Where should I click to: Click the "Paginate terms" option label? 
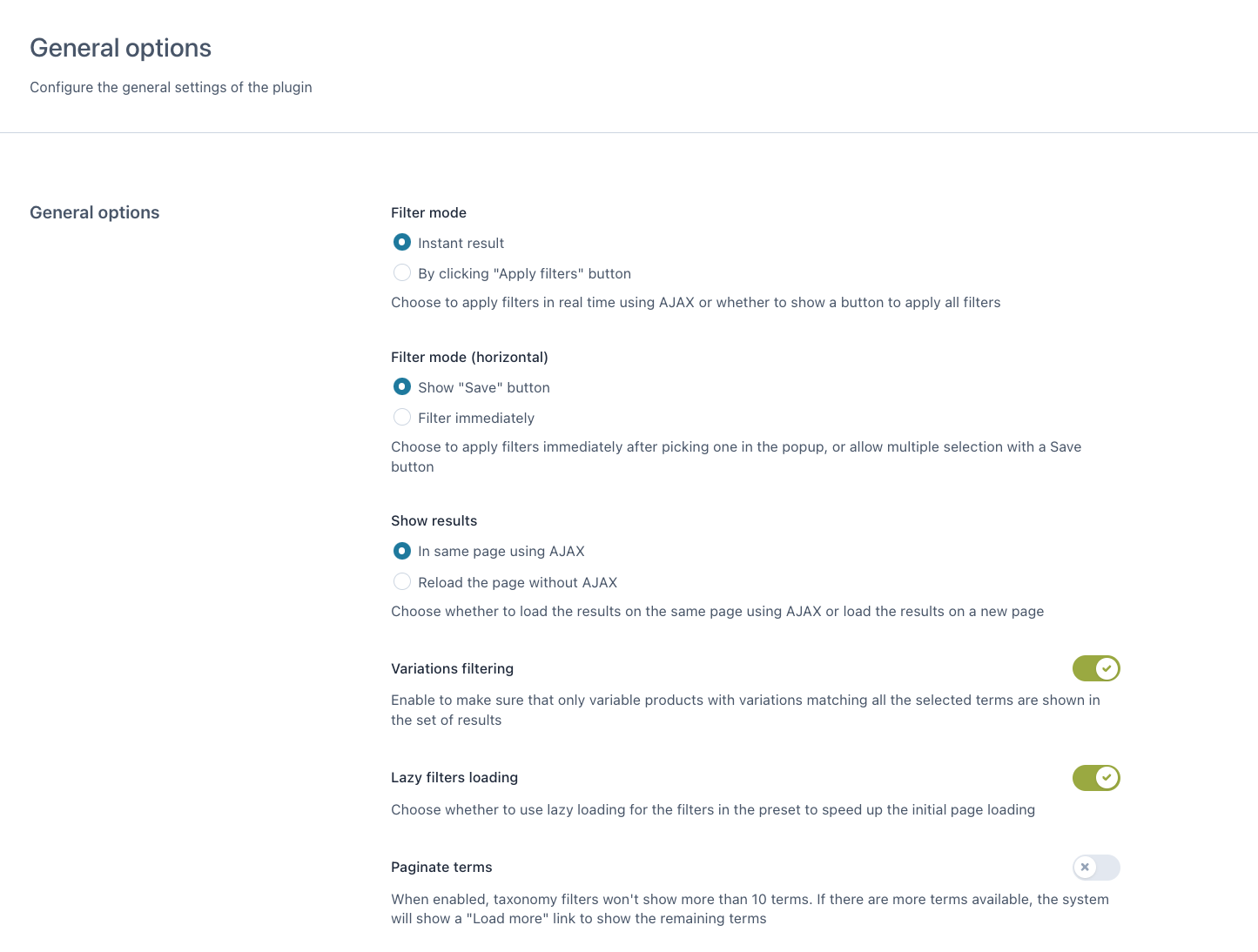tap(441, 867)
